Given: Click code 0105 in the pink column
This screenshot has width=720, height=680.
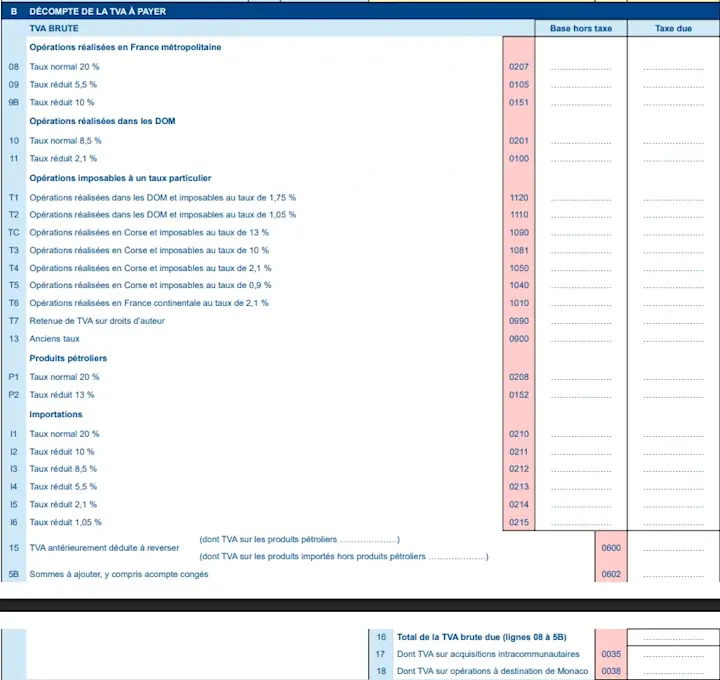Looking at the screenshot, I should pos(519,85).
